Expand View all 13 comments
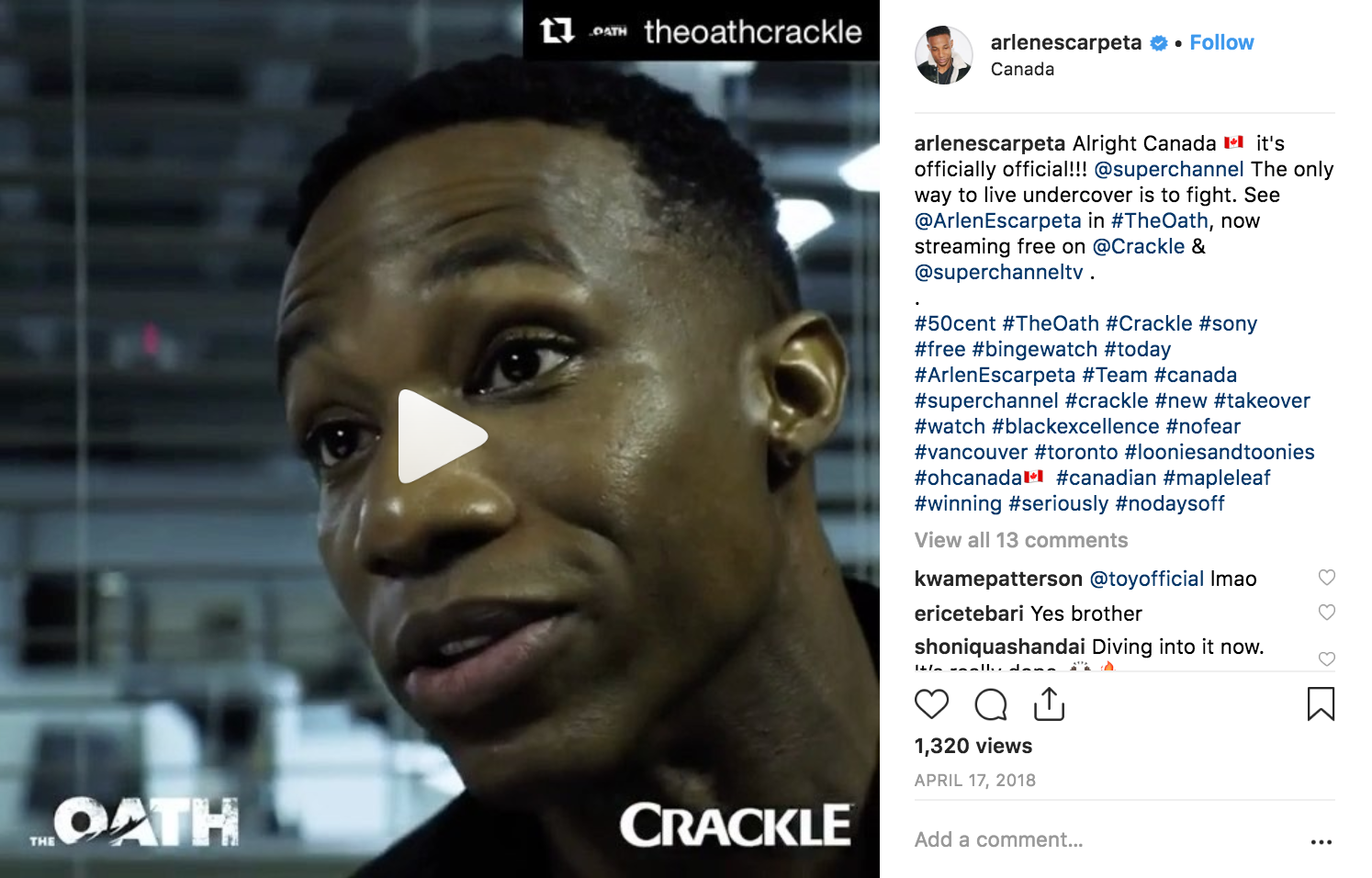 pos(1021,540)
